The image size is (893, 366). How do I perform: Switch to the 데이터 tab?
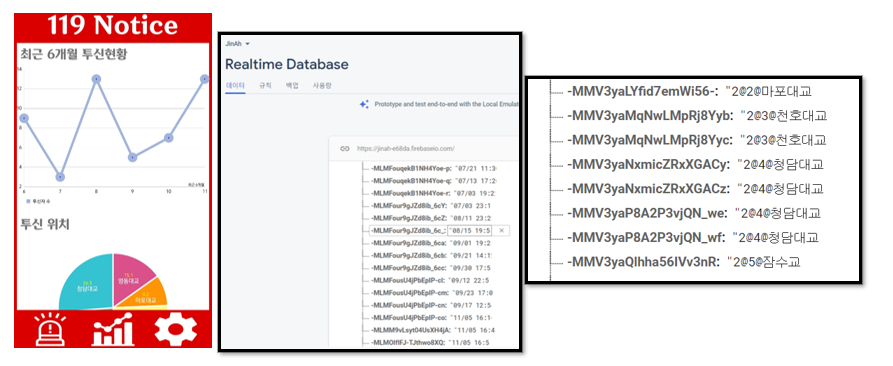click(235, 85)
